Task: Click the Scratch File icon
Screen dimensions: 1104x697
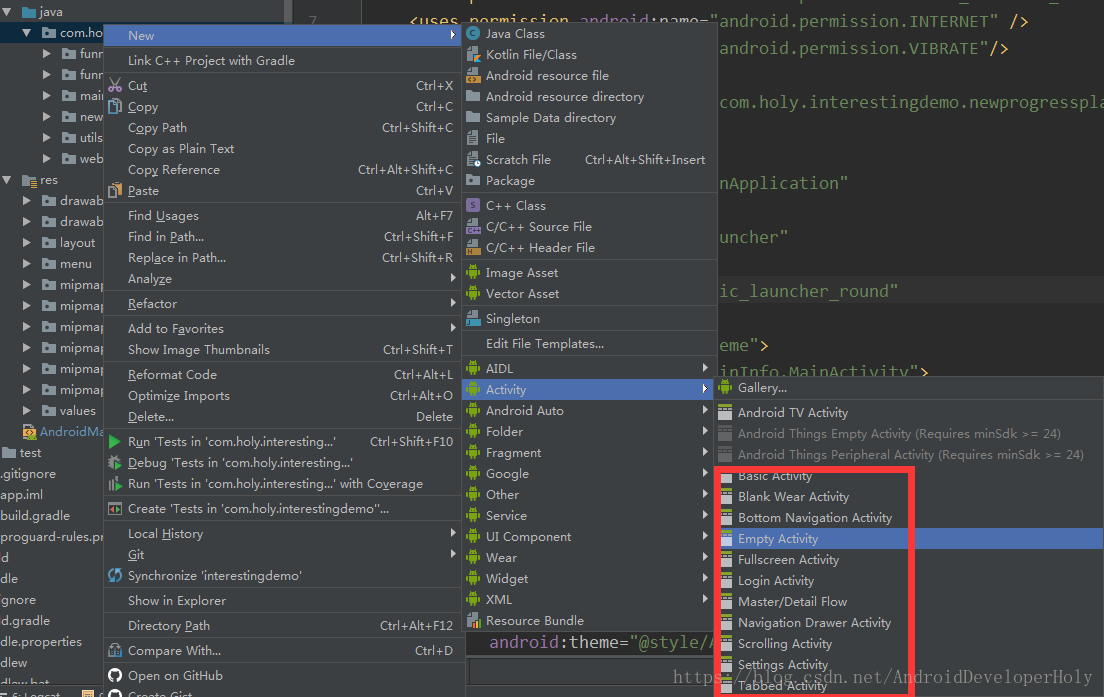Action: pyautogui.click(x=473, y=160)
